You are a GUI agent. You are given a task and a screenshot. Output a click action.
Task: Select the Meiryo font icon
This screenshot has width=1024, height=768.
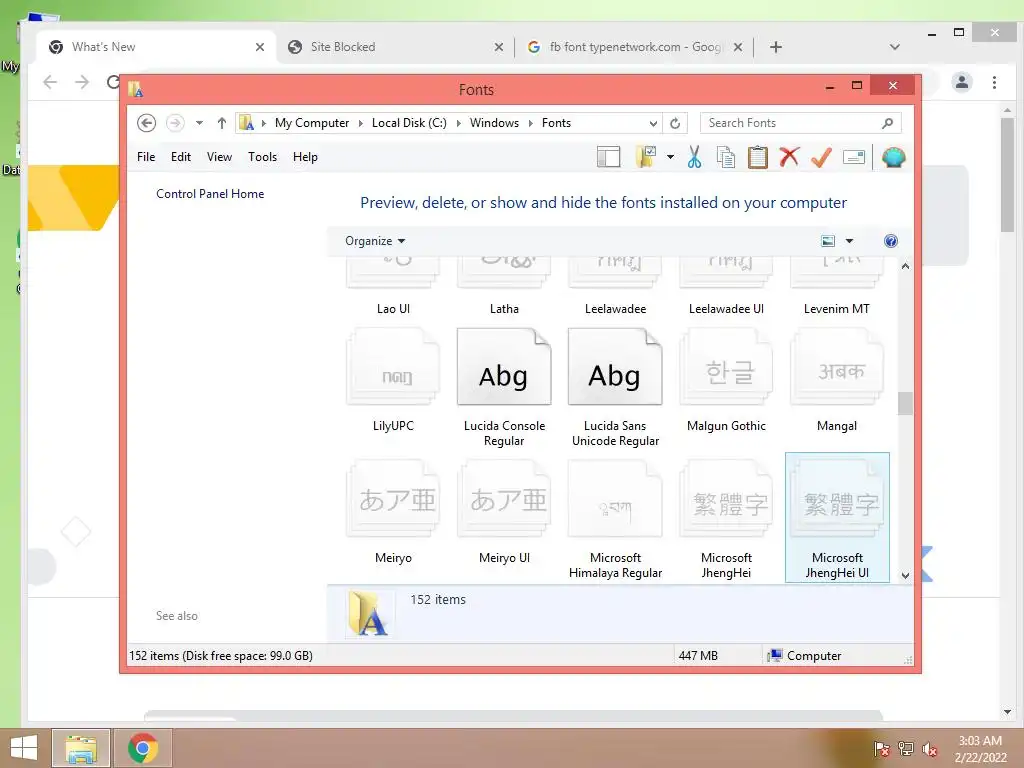pos(393,500)
